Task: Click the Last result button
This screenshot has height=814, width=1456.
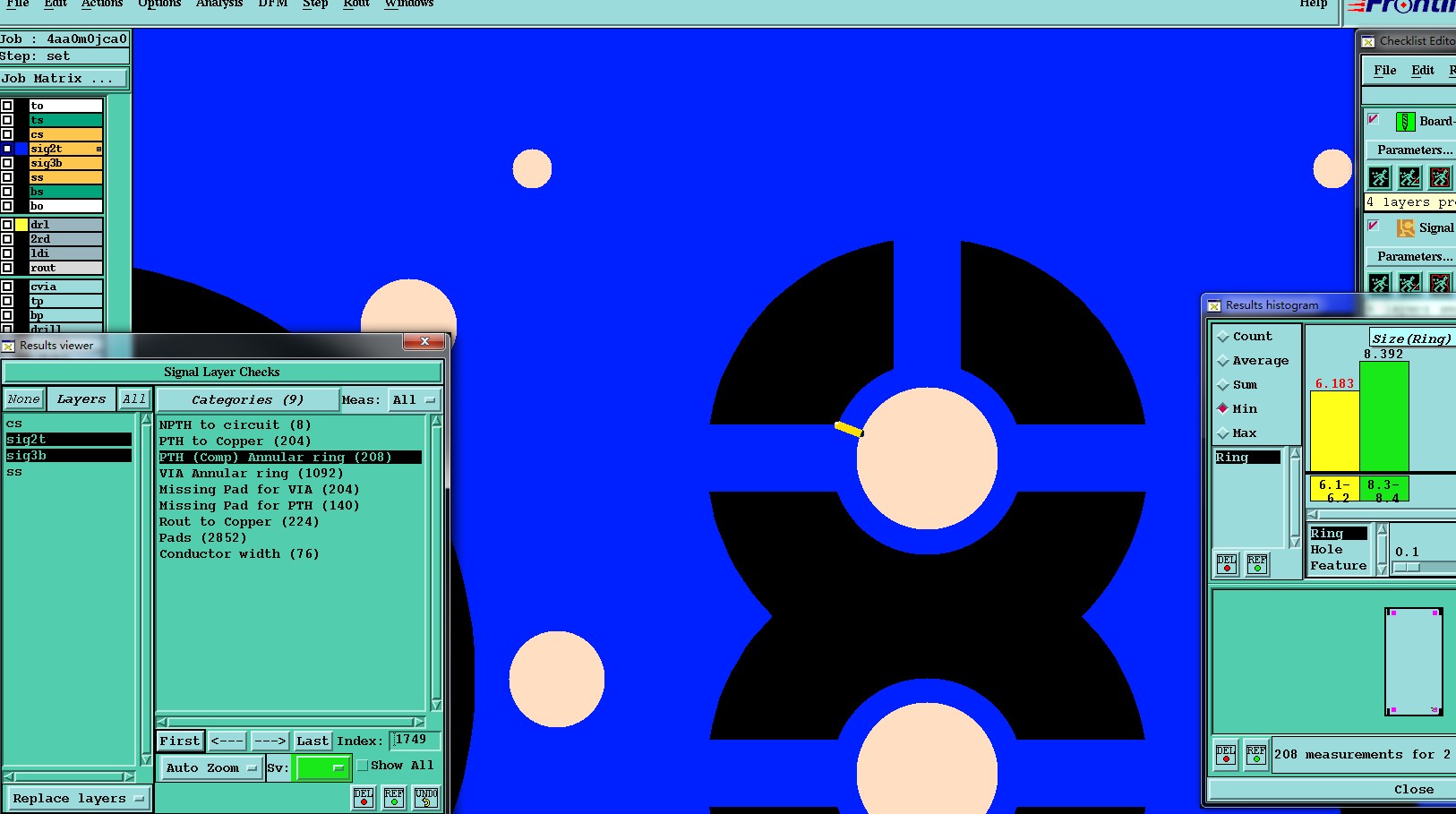Action: coord(313,741)
